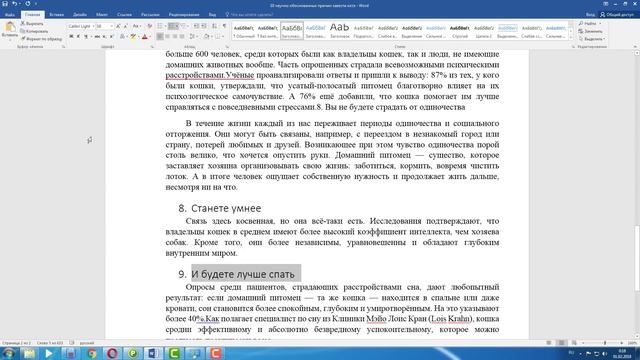Undo the last action
This screenshot has width=640, height=360.
click(x=14, y=4)
